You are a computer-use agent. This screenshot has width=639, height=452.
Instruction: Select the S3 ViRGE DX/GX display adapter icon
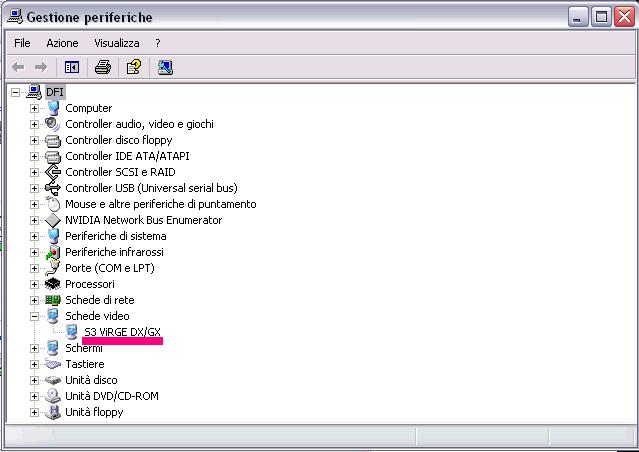(73, 332)
